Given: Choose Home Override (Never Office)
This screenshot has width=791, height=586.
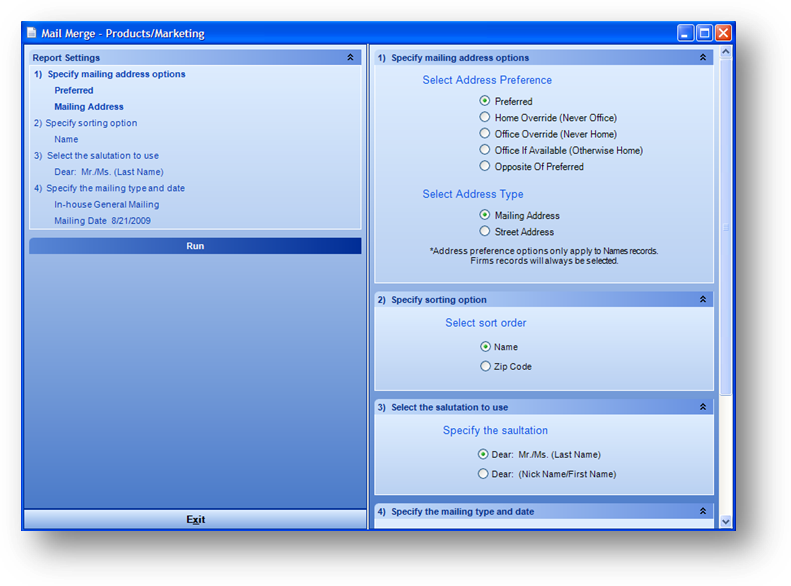Looking at the screenshot, I should tap(485, 117).
